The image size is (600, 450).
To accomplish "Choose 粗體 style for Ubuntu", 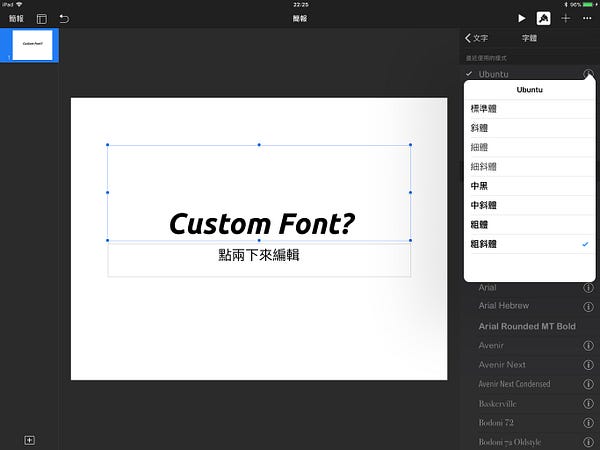I will pyautogui.click(x=530, y=225).
